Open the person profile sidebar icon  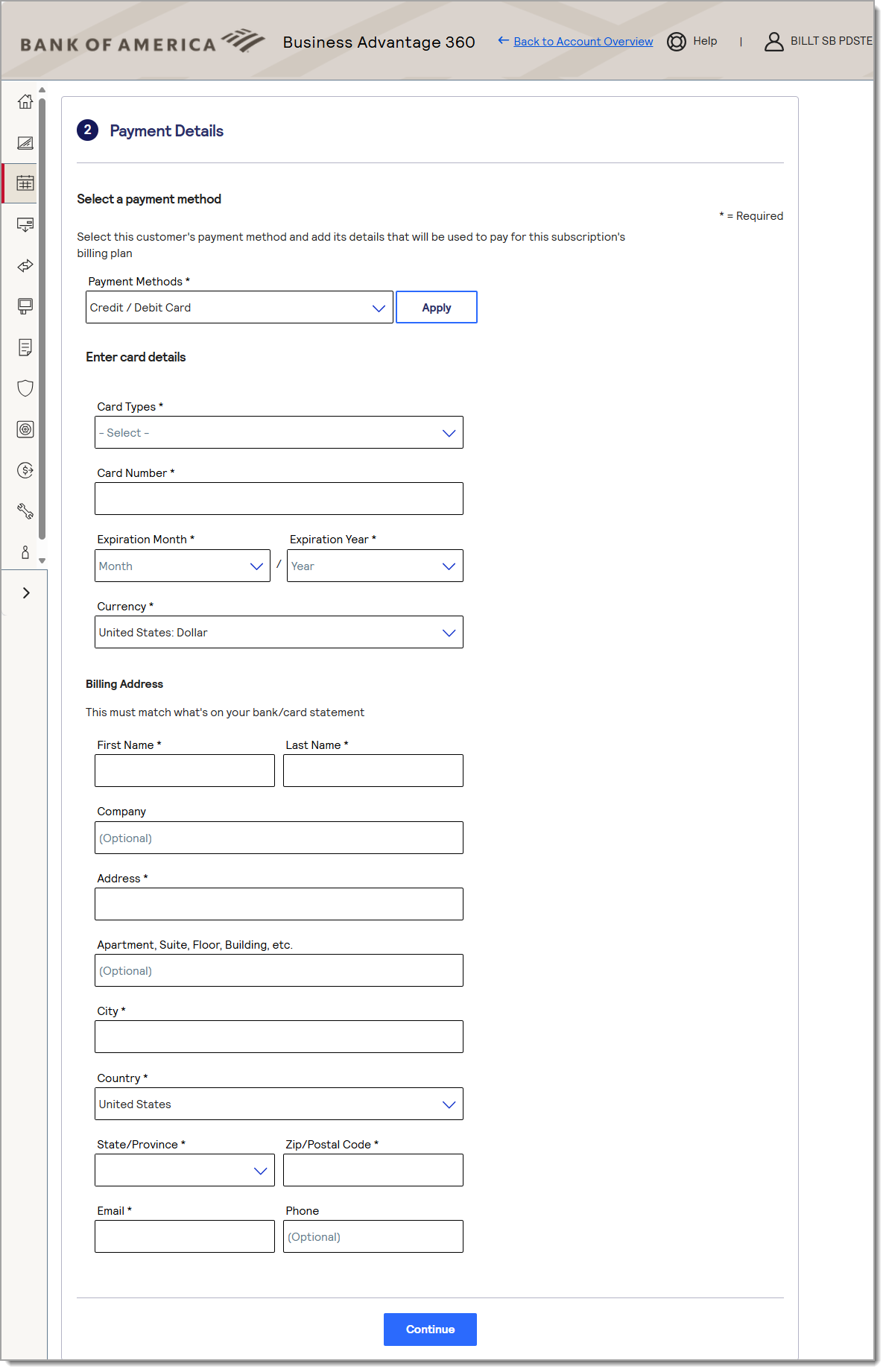coord(25,552)
